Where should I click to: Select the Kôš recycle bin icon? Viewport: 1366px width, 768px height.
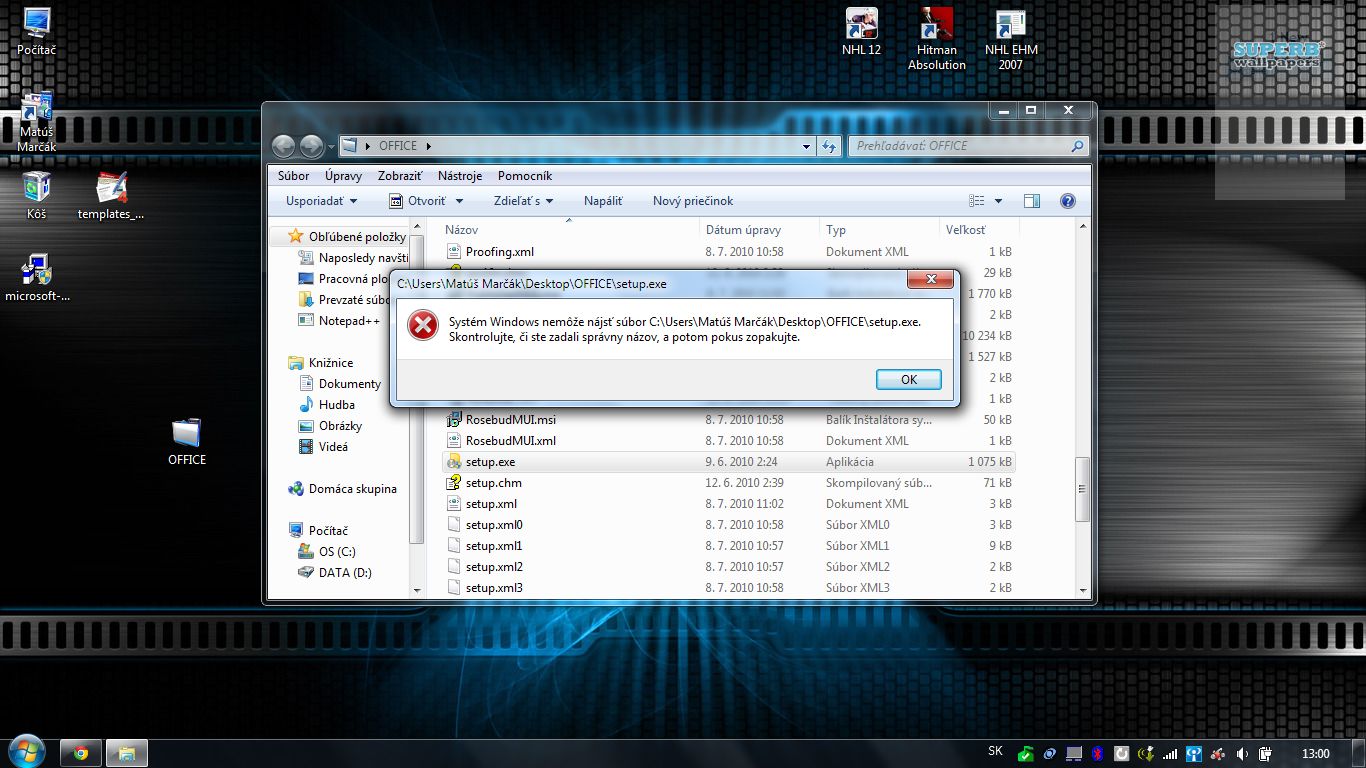(x=37, y=195)
